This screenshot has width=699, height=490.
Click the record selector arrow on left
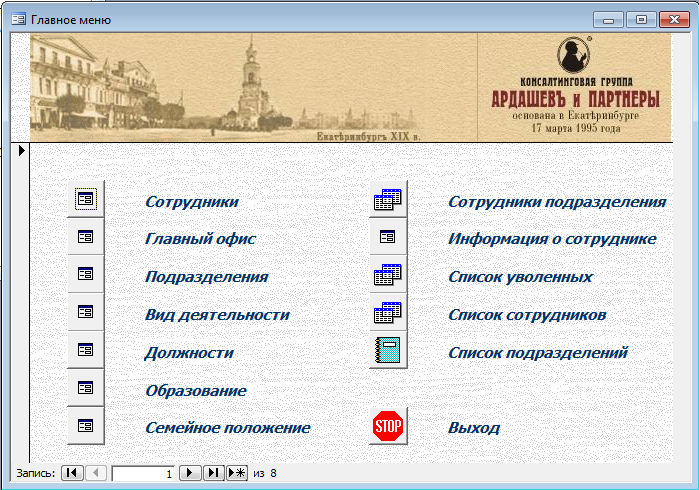[x=19, y=151]
